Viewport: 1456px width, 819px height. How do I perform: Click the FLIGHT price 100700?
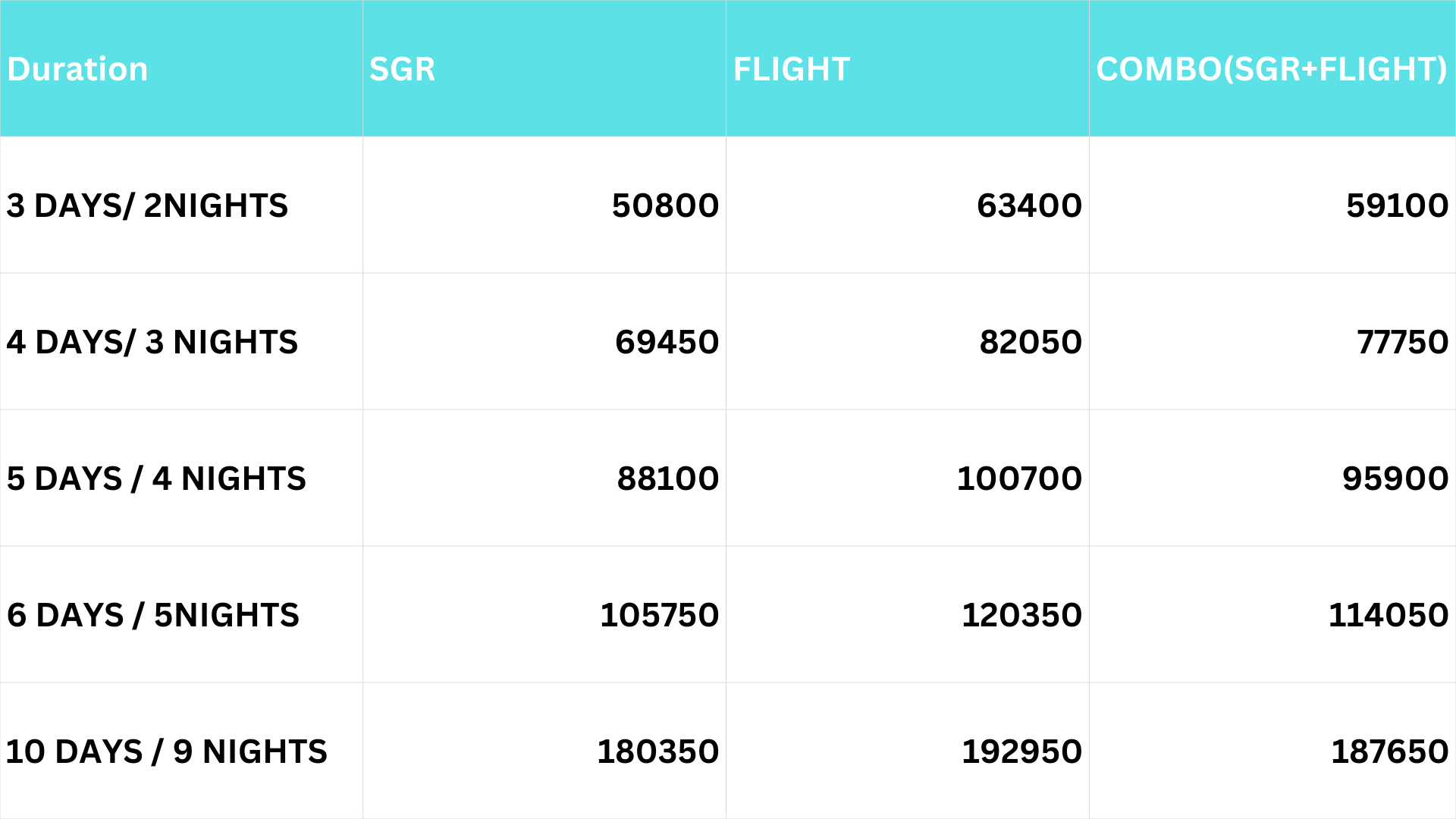click(x=1019, y=479)
